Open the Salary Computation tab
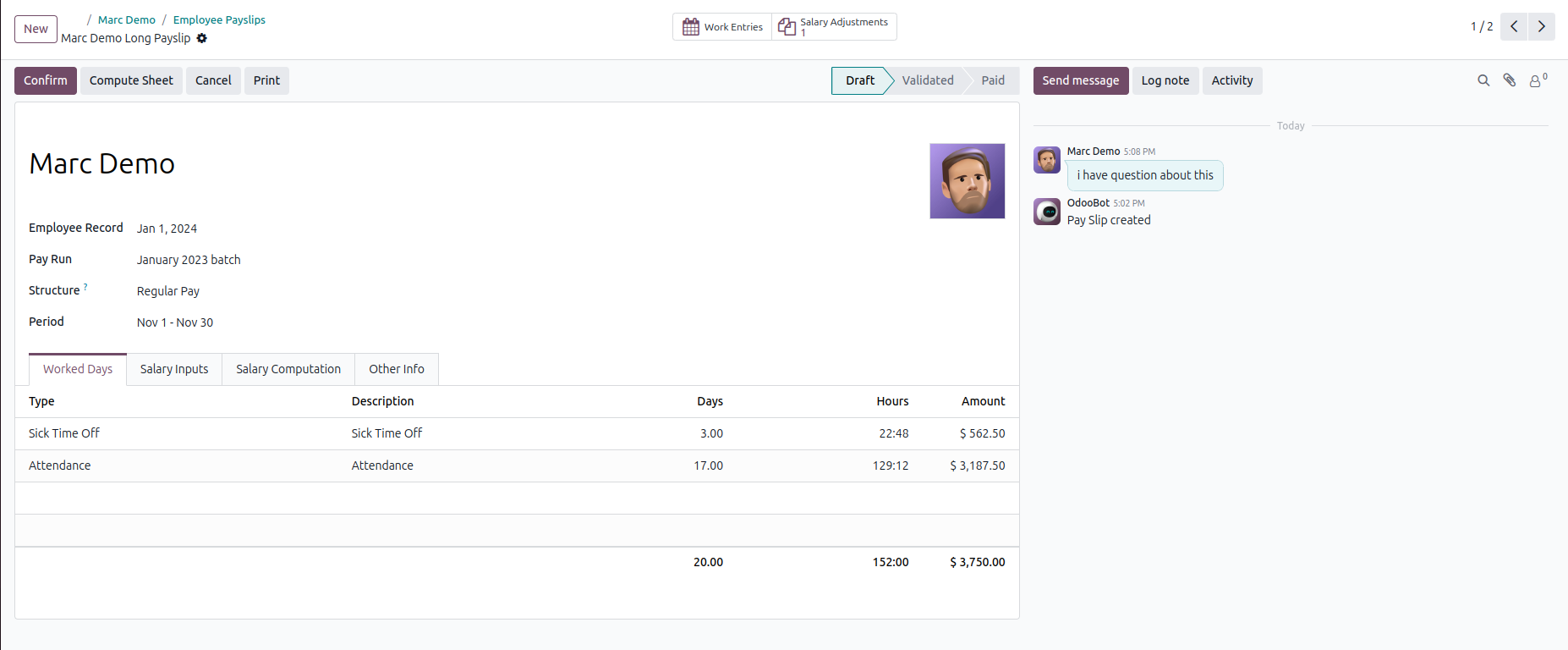This screenshot has width=1568, height=650. pyautogui.click(x=288, y=369)
